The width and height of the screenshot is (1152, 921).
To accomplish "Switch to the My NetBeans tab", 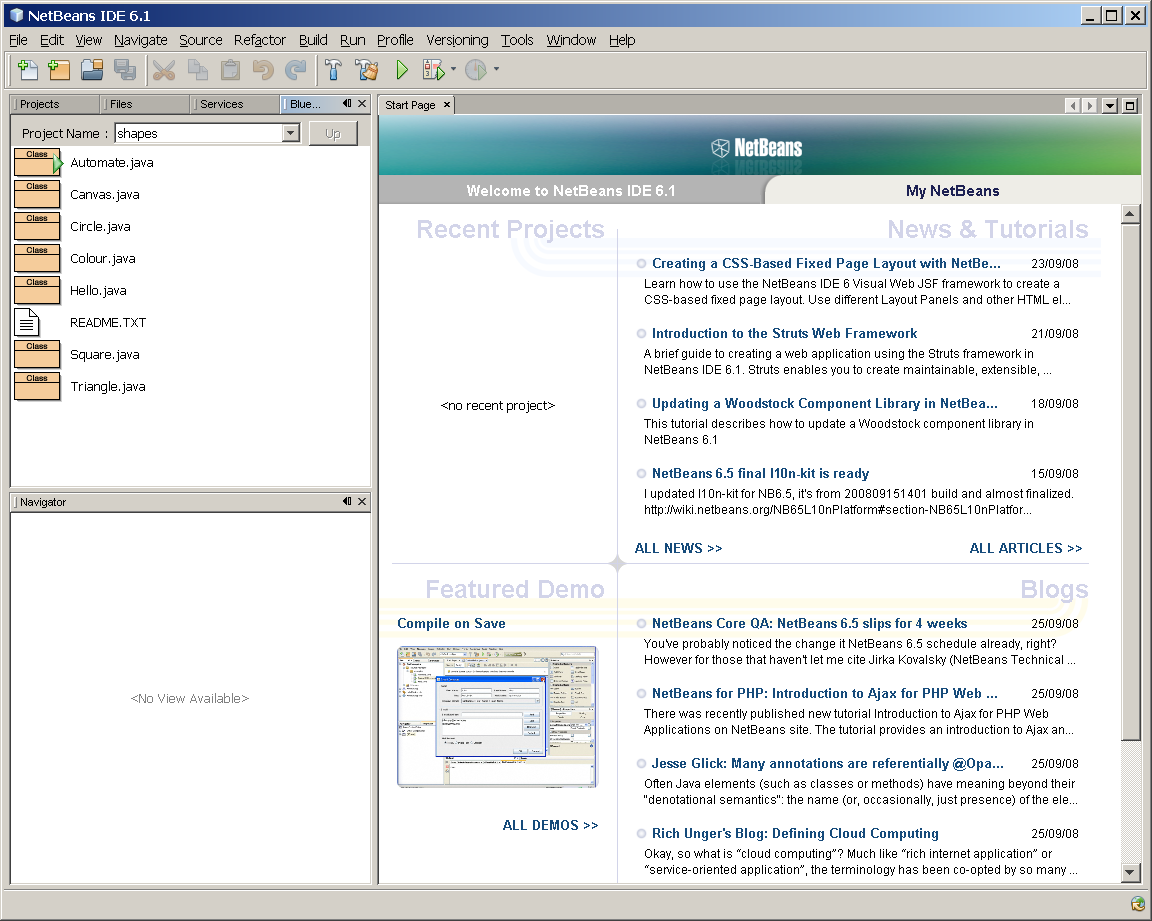I will [952, 191].
